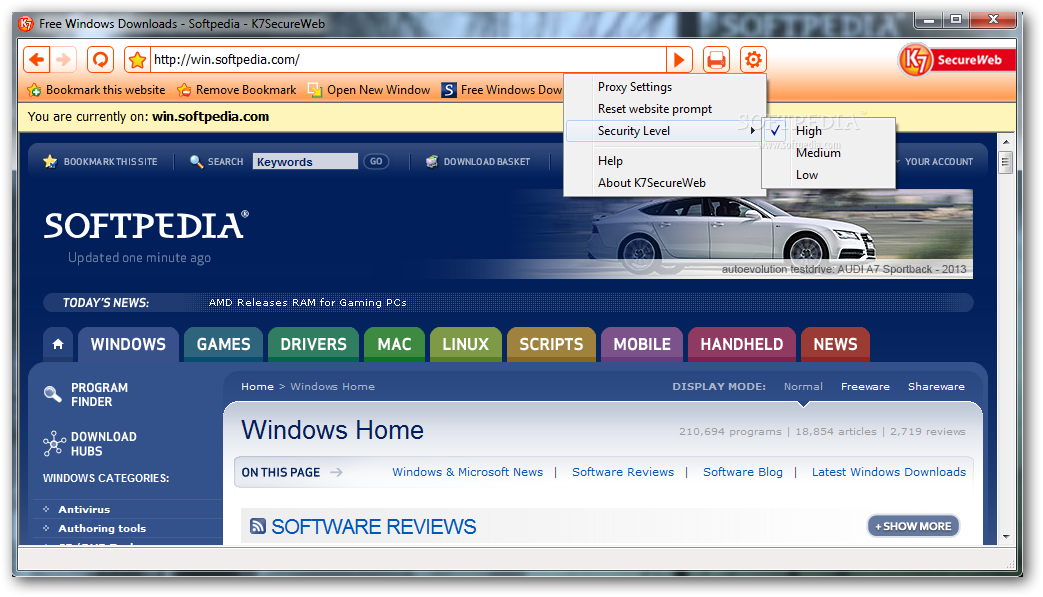Image resolution: width=1043 pixels, height=597 pixels.
Task: Click Bookmark this website
Action: click(x=96, y=90)
